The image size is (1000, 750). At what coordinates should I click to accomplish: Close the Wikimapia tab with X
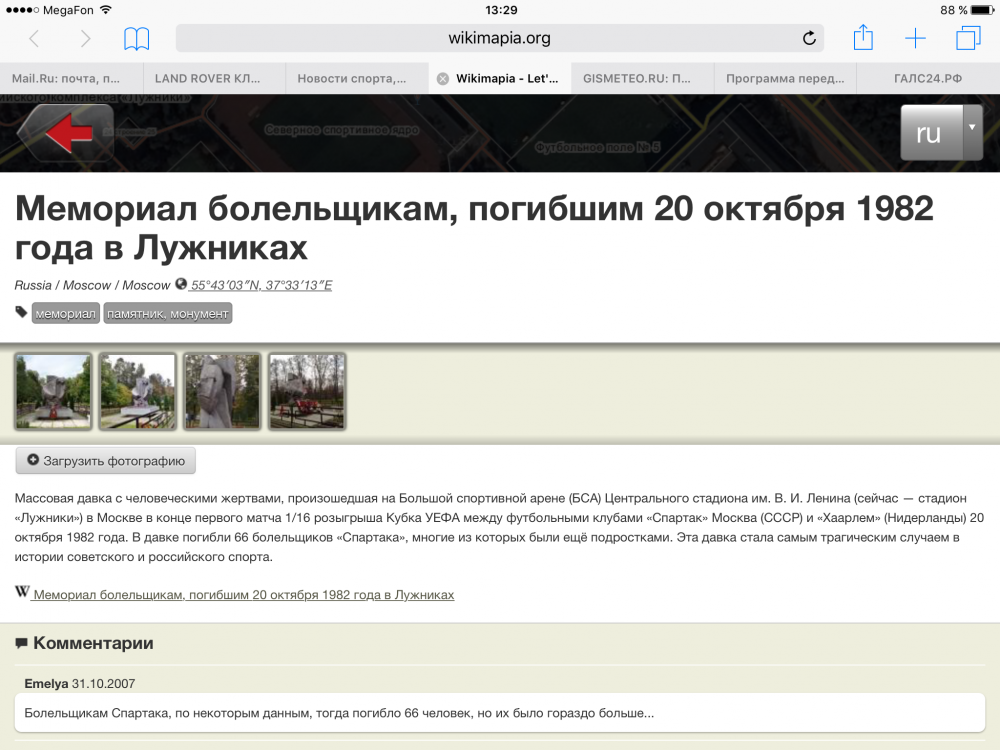443,78
